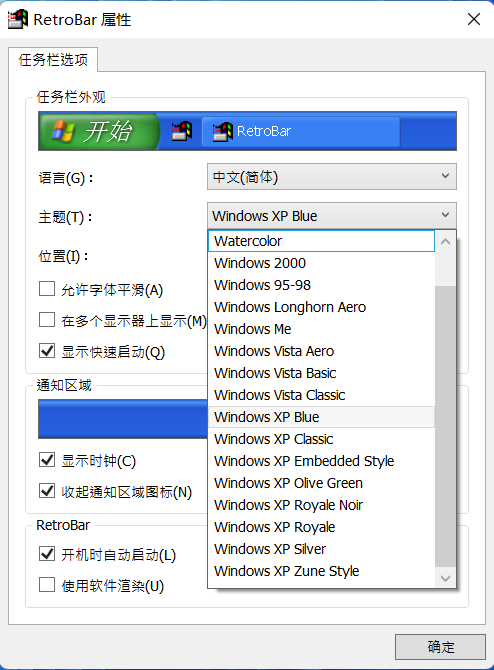Uncheck 开机时自动启动(L) option
The width and height of the screenshot is (494, 670).
pyautogui.click(x=47, y=554)
